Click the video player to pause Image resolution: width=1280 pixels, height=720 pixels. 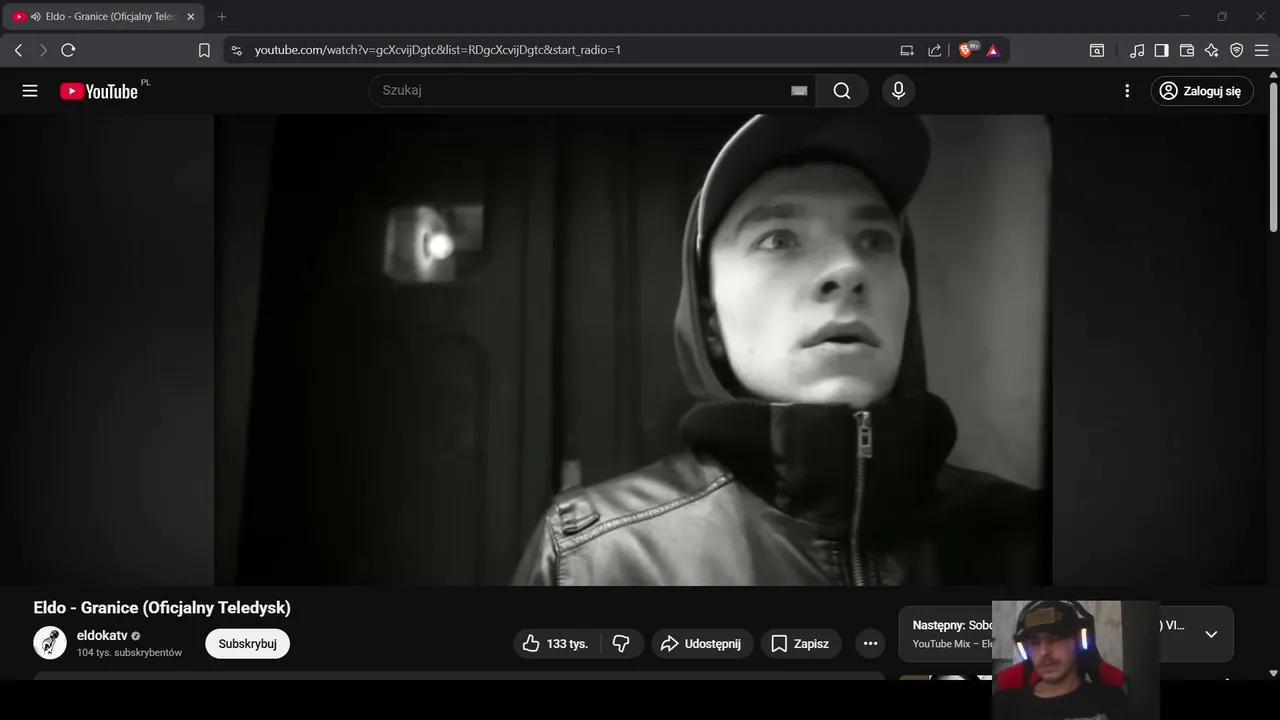[633, 350]
